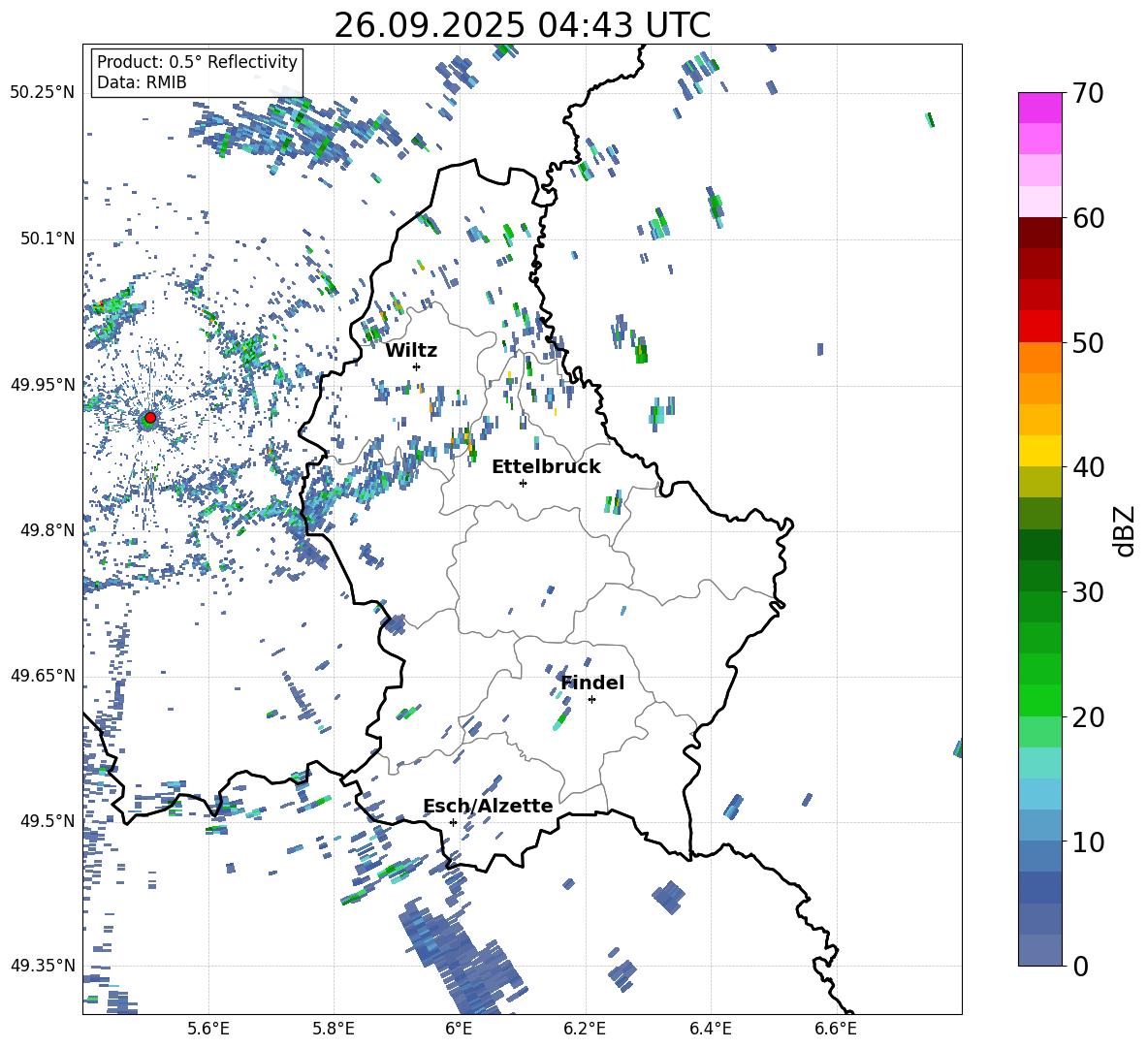Click the title '26.09.2025 04:43 UTC'

click(x=522, y=25)
